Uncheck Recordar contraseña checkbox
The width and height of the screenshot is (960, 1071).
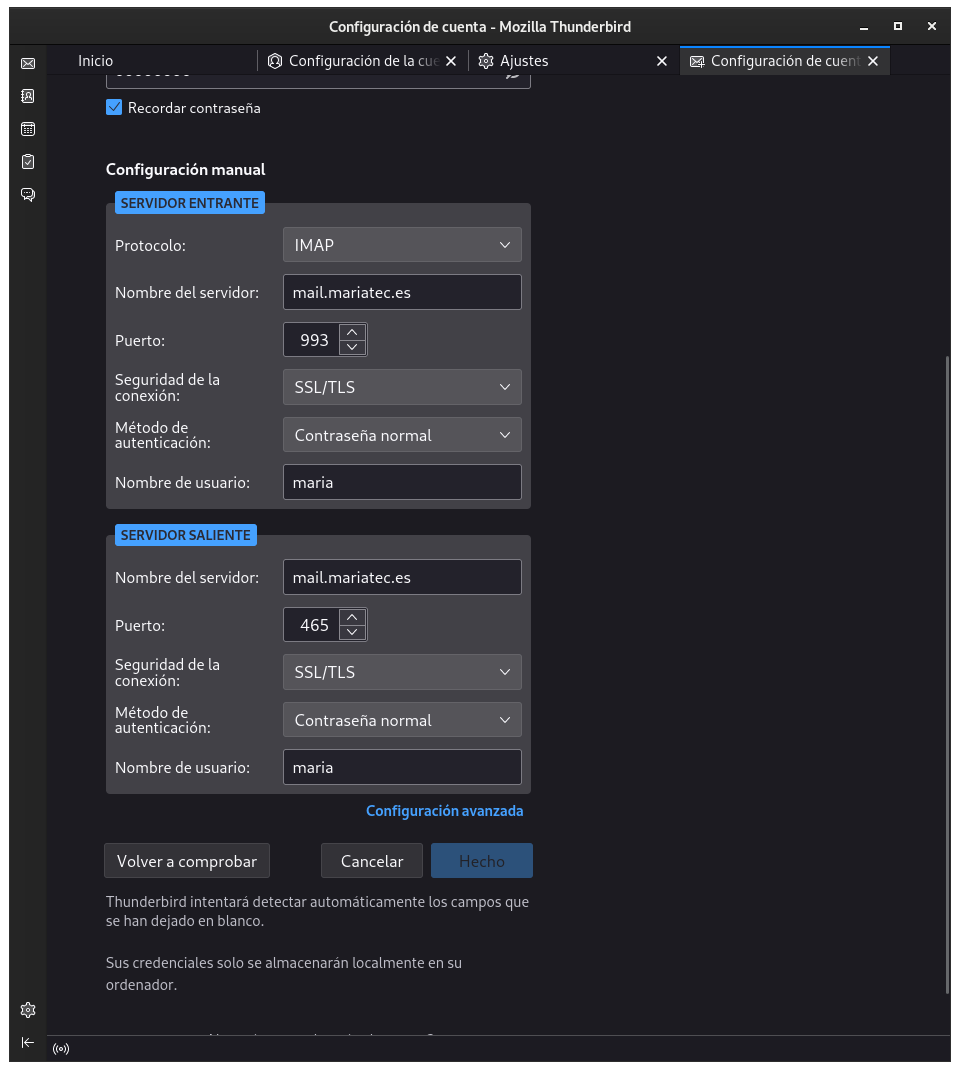coord(114,107)
